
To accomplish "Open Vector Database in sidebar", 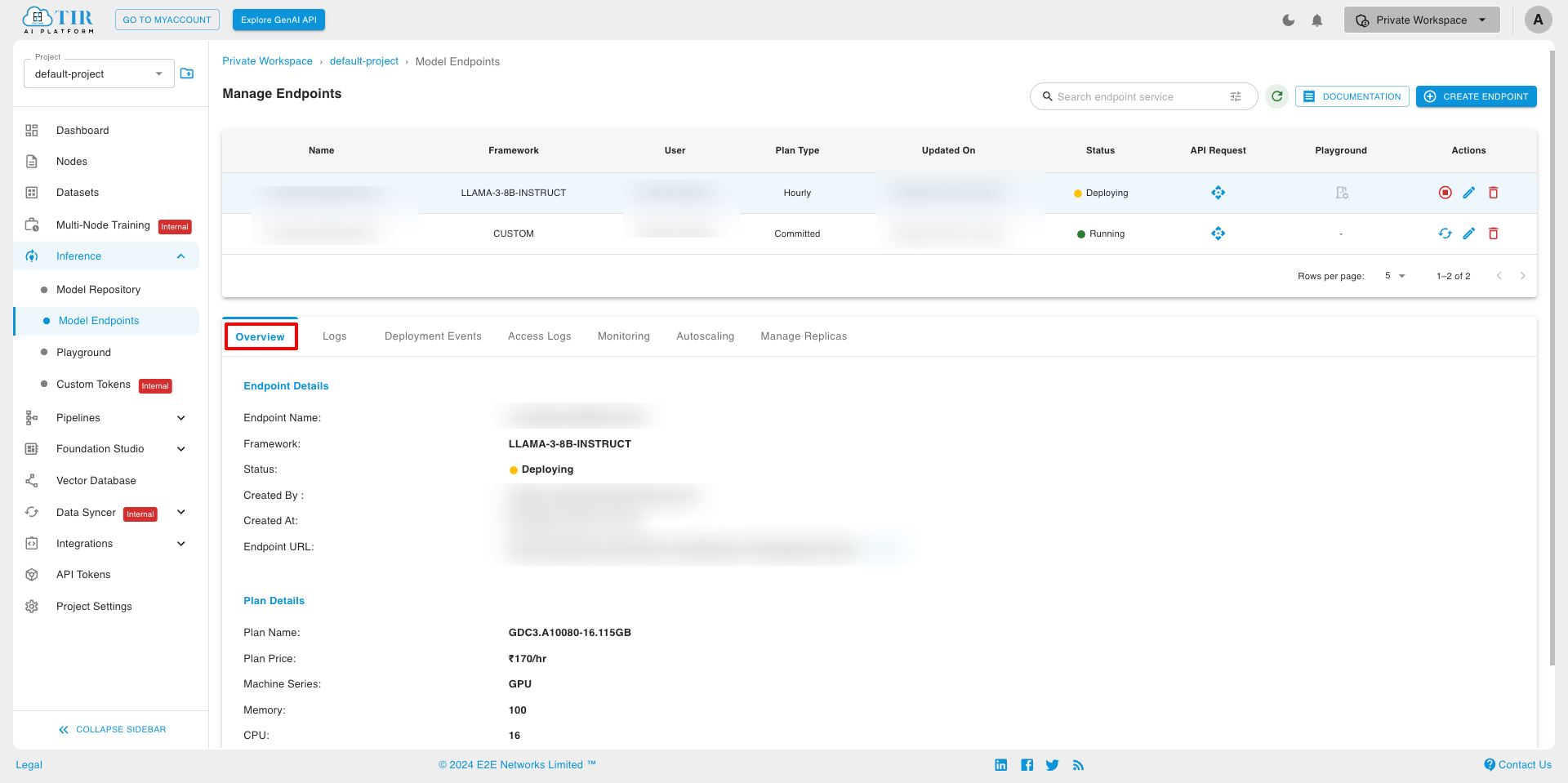I will coord(96,481).
